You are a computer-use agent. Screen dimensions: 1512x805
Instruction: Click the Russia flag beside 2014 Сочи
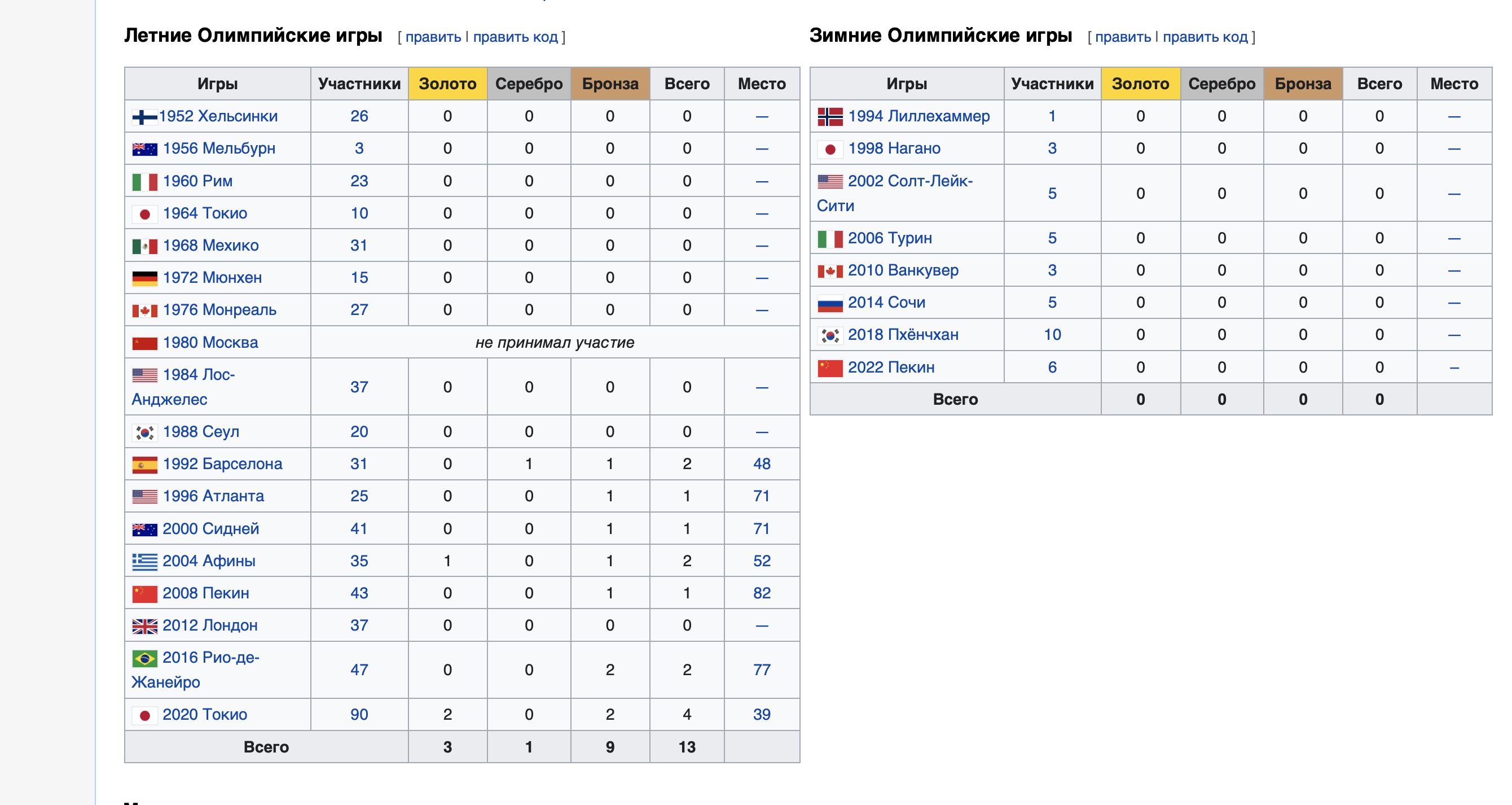click(x=830, y=304)
